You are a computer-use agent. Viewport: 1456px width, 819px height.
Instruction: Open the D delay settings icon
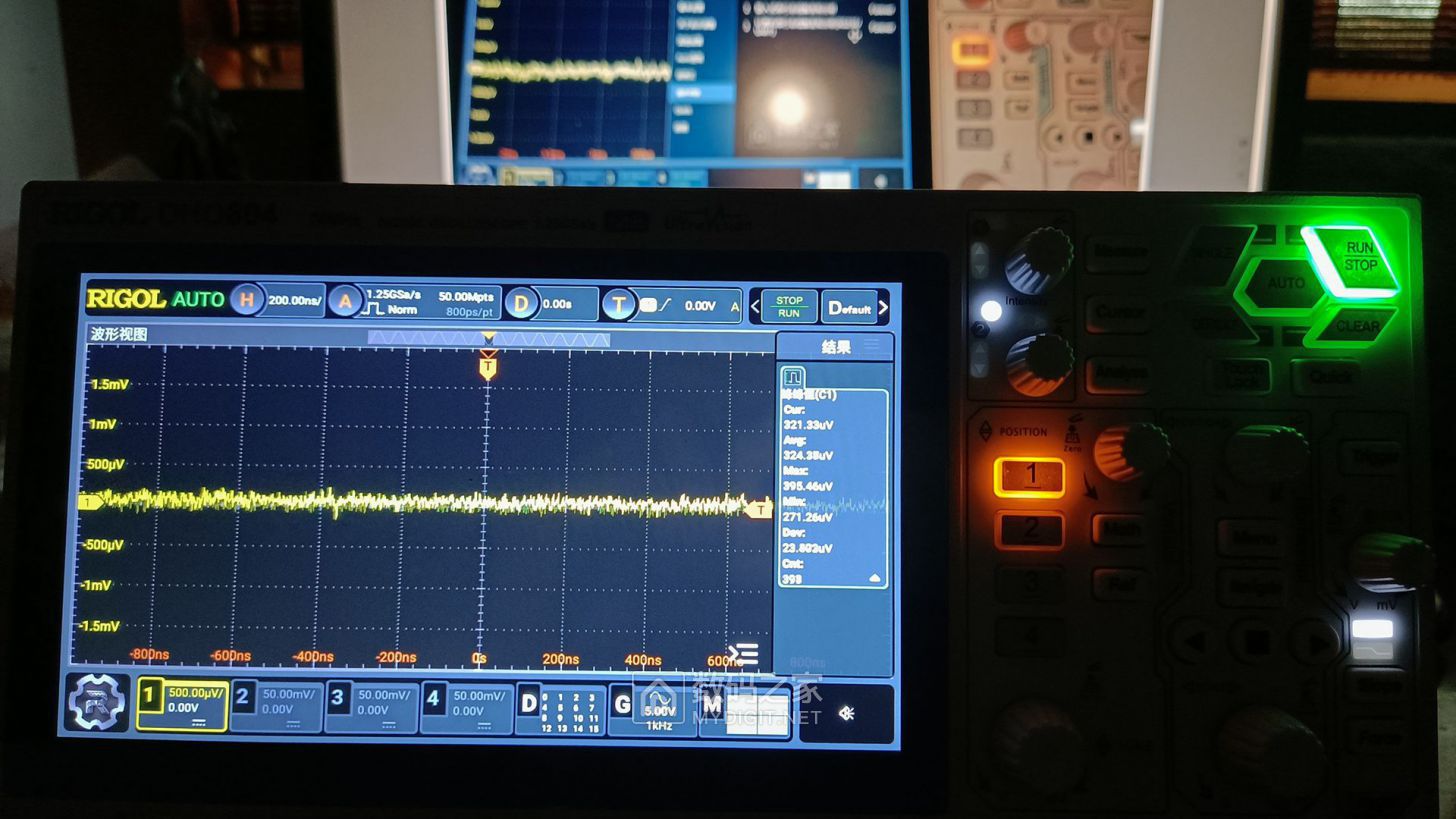click(x=520, y=304)
